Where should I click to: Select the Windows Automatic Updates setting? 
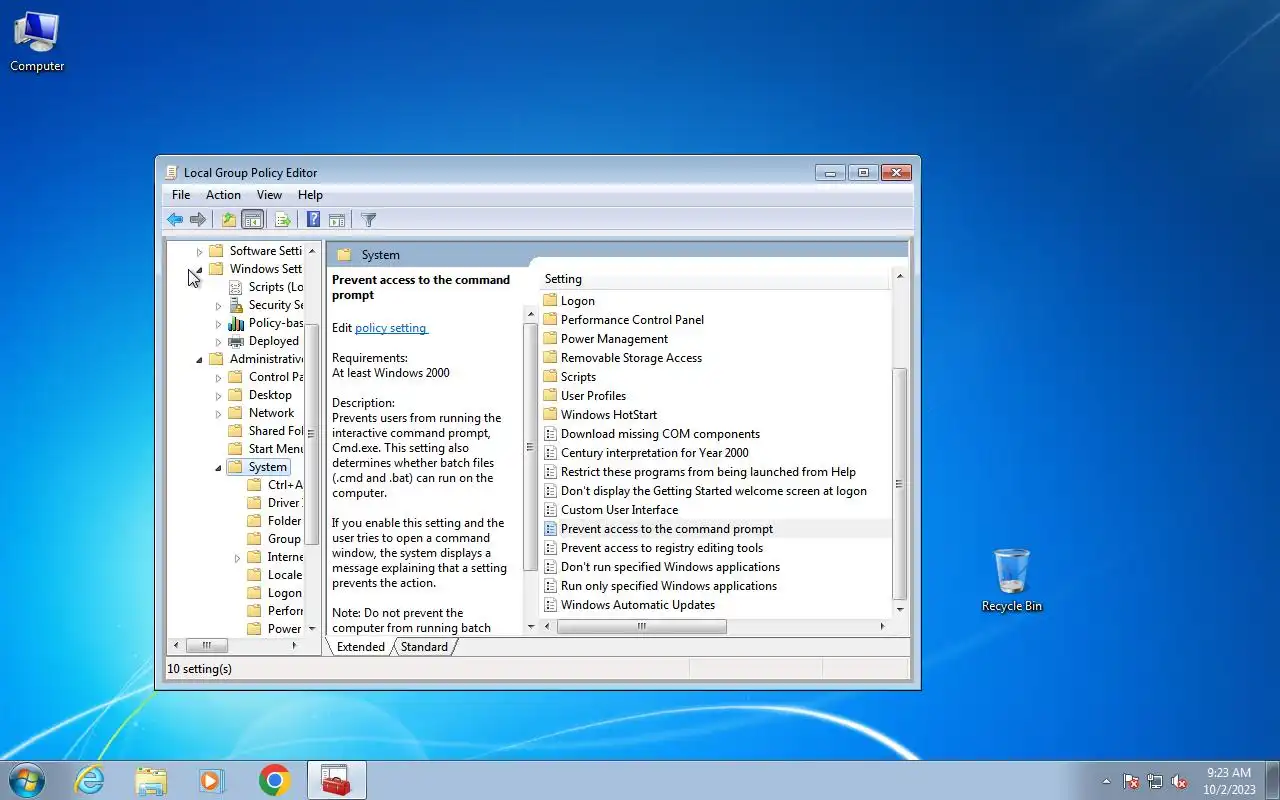point(637,605)
